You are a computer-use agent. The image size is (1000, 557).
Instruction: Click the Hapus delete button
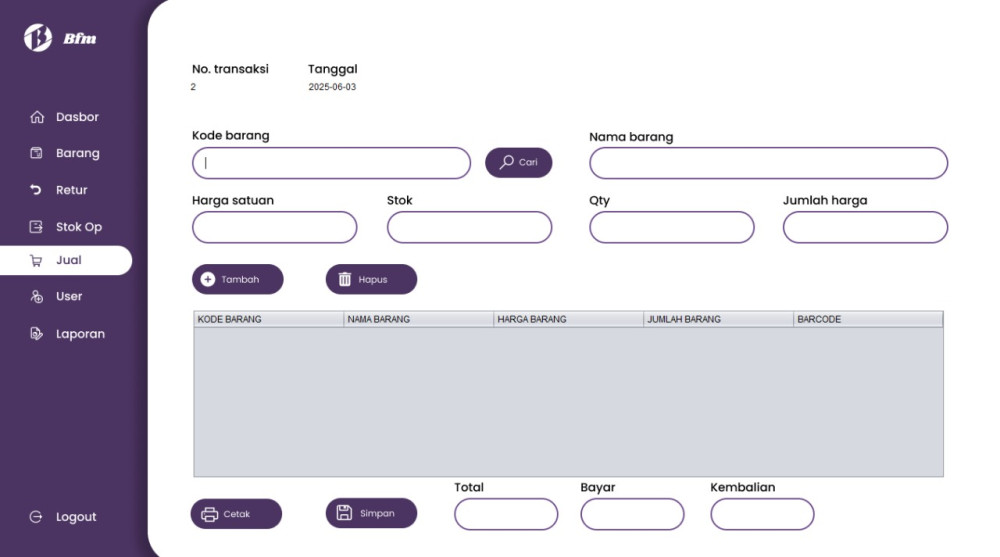coord(371,279)
